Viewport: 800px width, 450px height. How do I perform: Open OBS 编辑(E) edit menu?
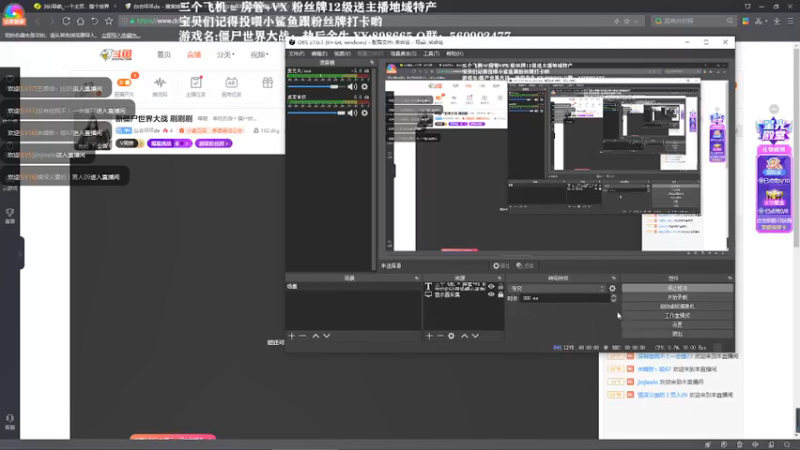319,54
